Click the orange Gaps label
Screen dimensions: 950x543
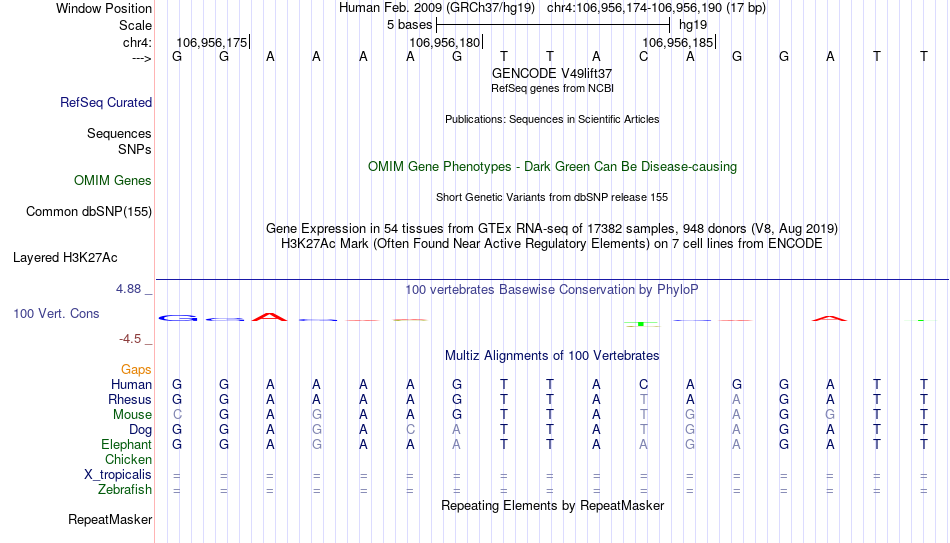[136, 370]
